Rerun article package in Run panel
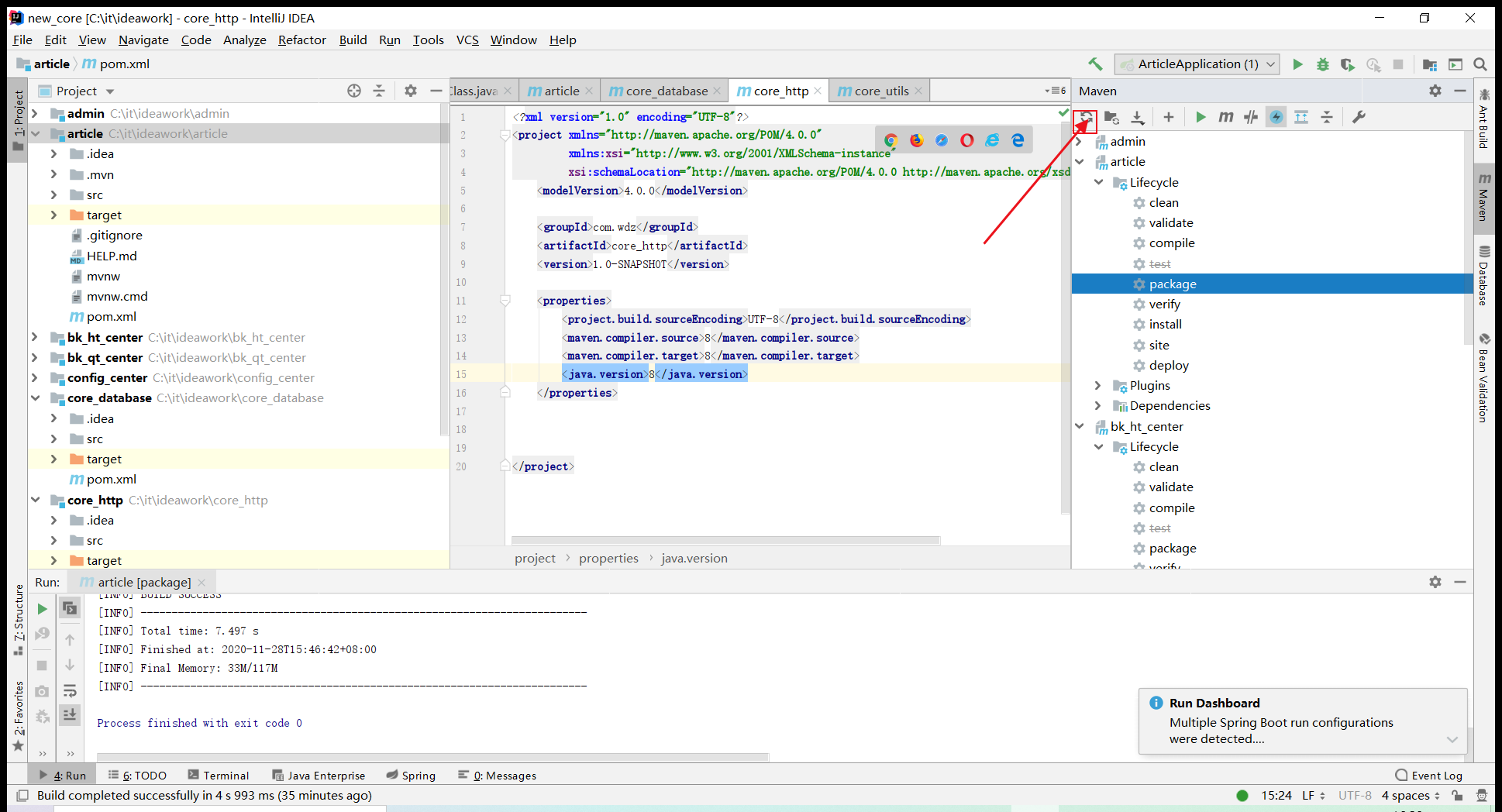1502x812 pixels. [x=43, y=609]
